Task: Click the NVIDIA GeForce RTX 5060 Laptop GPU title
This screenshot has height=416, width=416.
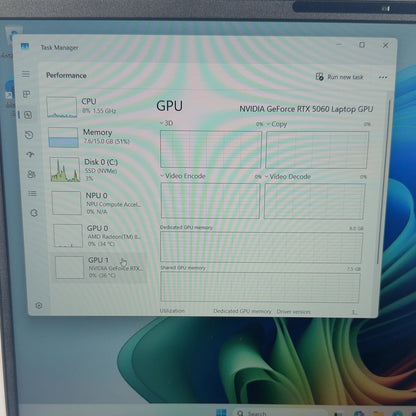Action: [306, 109]
